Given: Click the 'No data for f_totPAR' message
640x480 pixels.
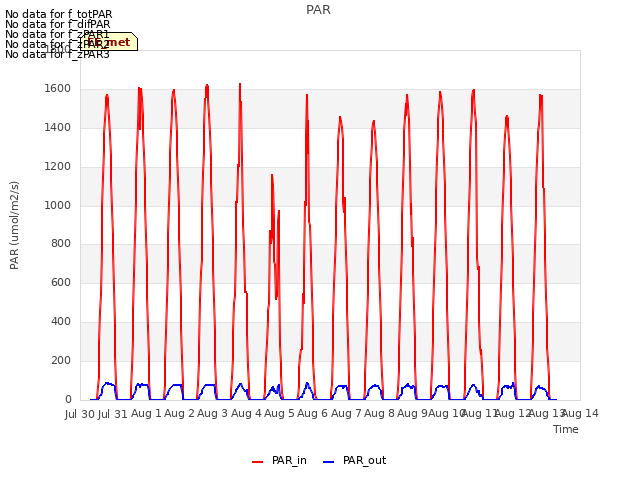Looking at the screenshot, I should point(59,14).
